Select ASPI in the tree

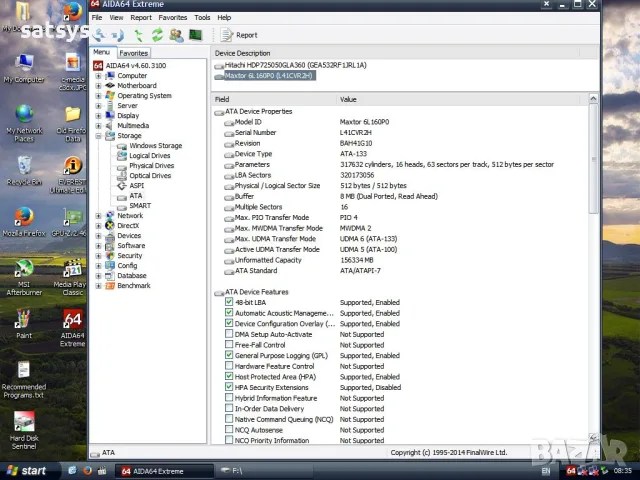coord(137,186)
